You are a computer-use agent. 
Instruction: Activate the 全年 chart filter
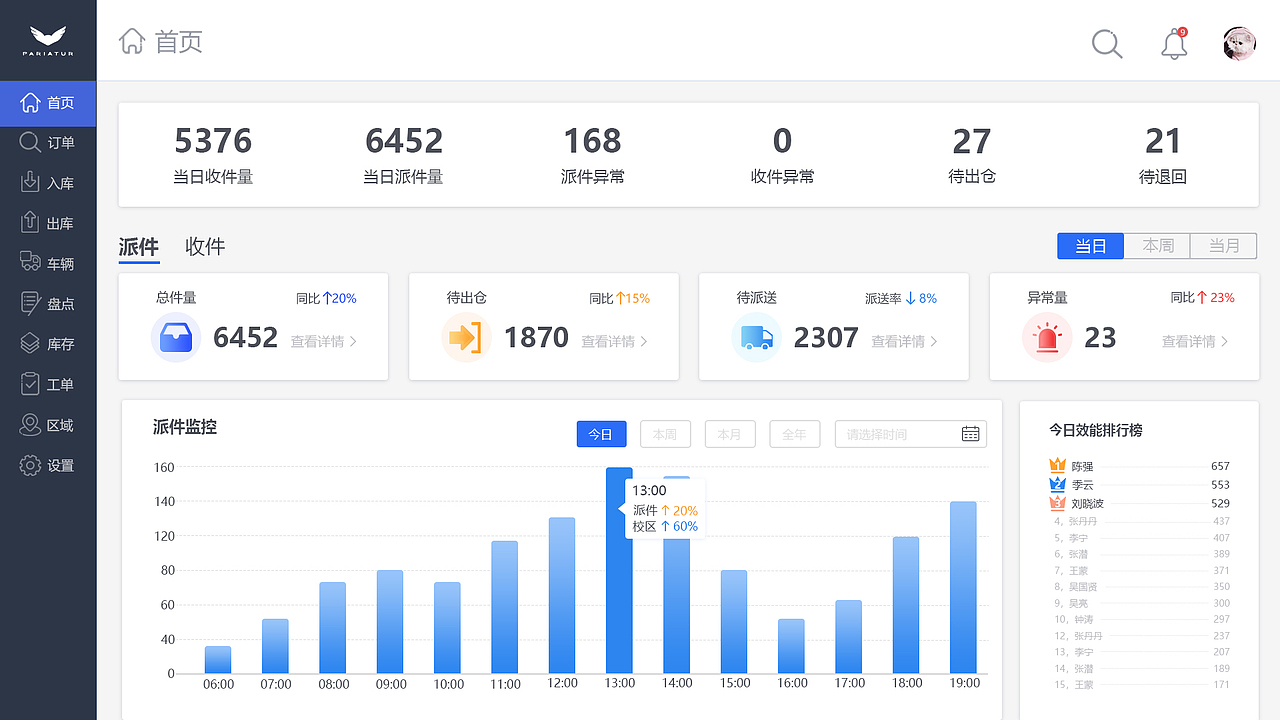[x=794, y=433]
